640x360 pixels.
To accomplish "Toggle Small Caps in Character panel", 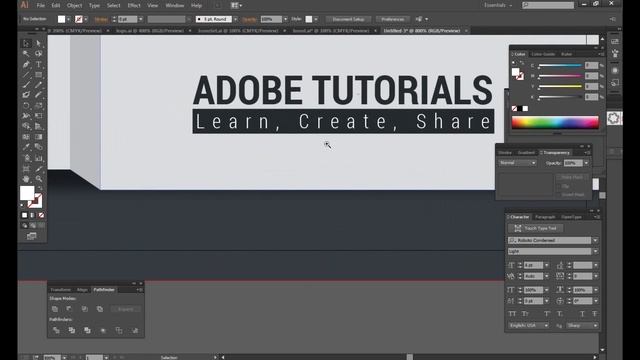I will tap(525, 314).
